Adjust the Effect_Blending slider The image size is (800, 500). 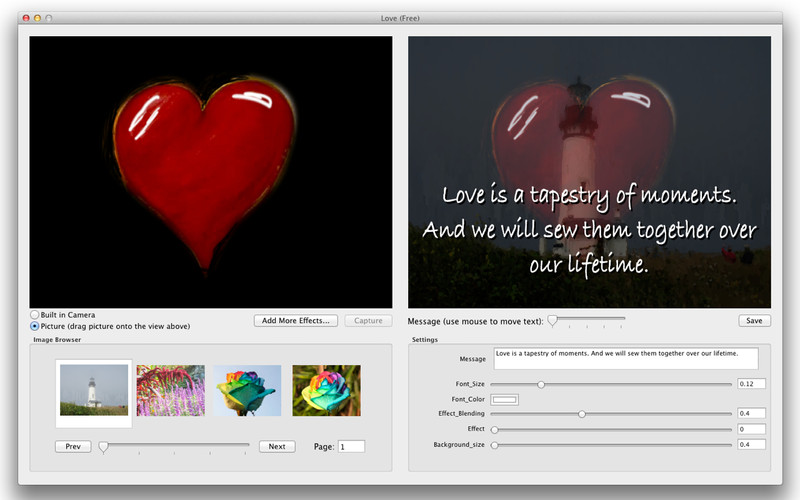611,414
